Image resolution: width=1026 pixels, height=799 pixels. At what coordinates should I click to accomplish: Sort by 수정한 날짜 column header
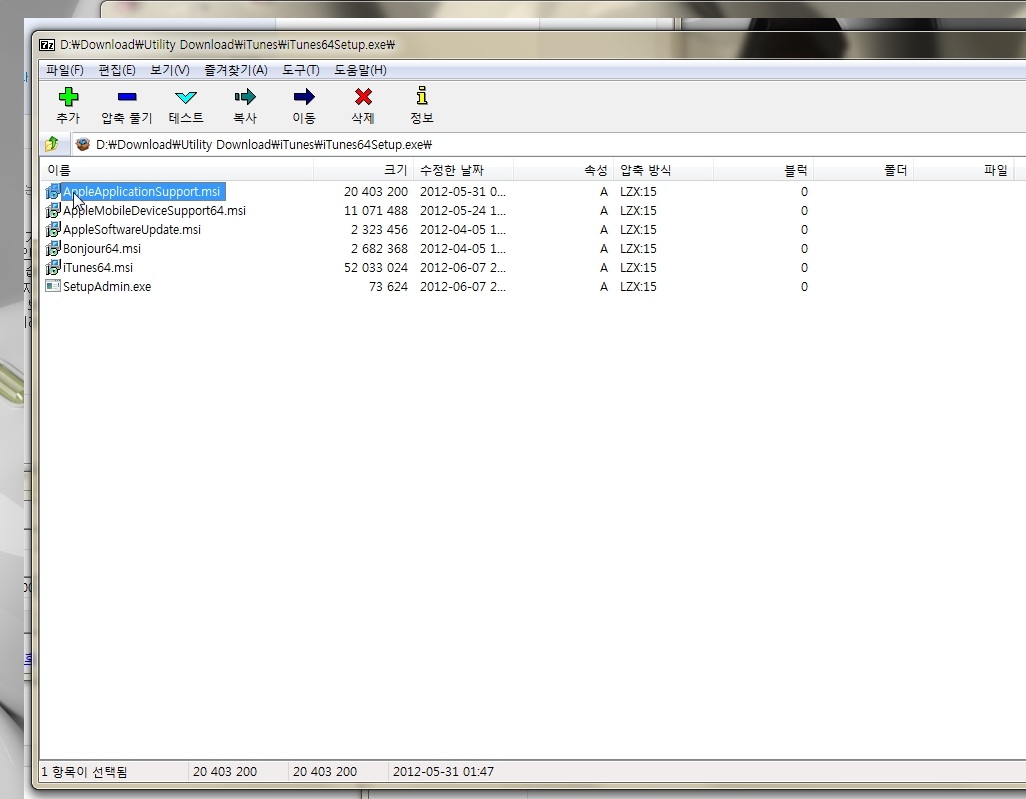[462, 171]
